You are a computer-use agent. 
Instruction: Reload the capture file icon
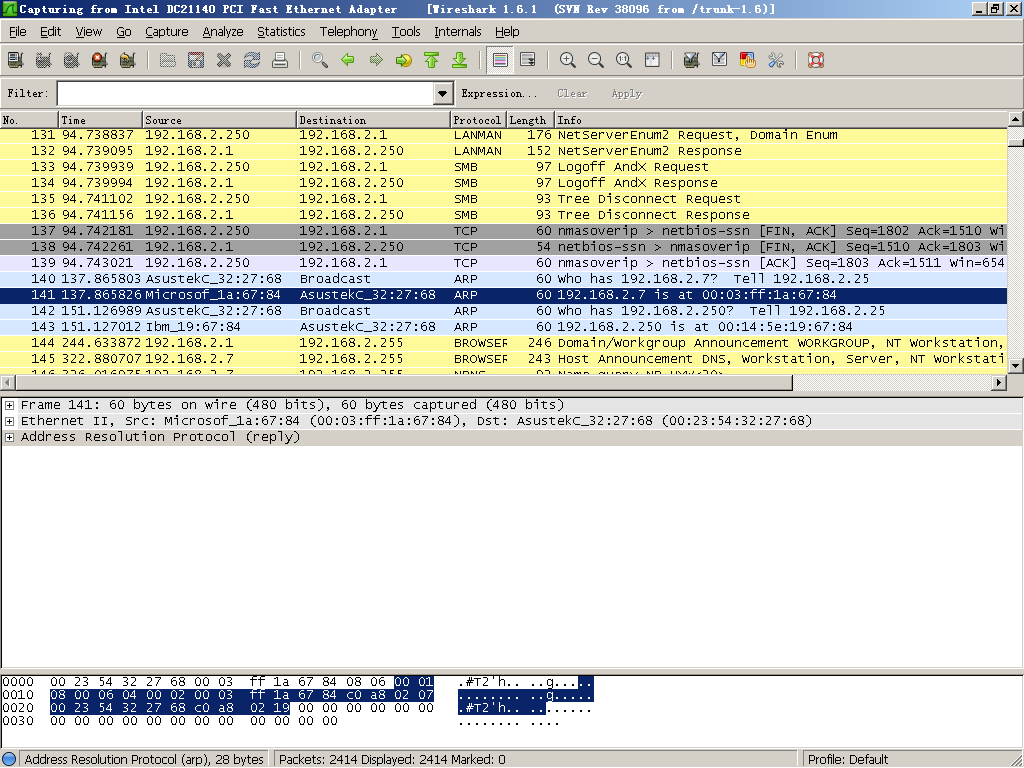tap(252, 61)
